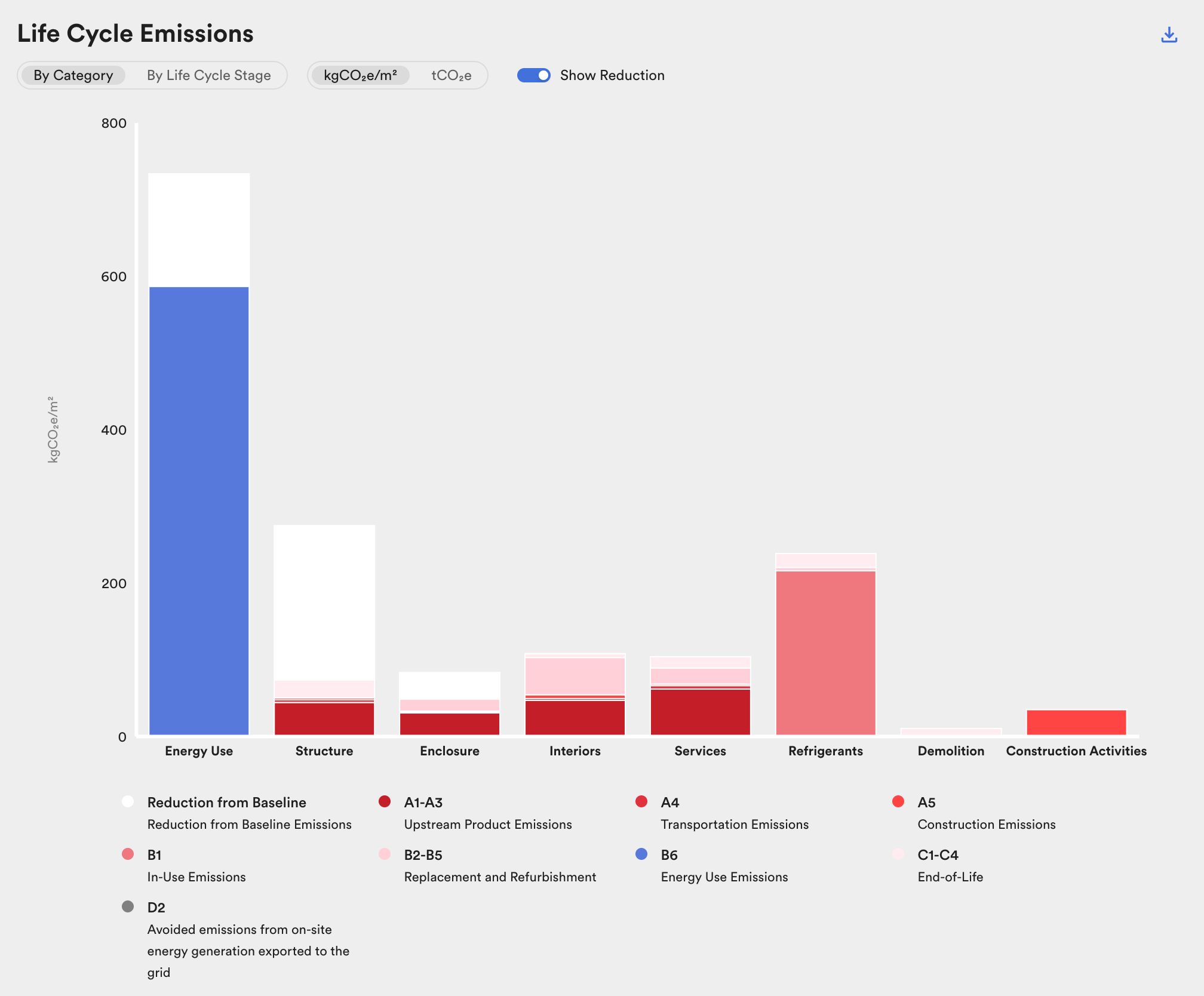Click dark red A1-A3 segment of Services bar
The image size is (1204, 996).
pos(701,712)
